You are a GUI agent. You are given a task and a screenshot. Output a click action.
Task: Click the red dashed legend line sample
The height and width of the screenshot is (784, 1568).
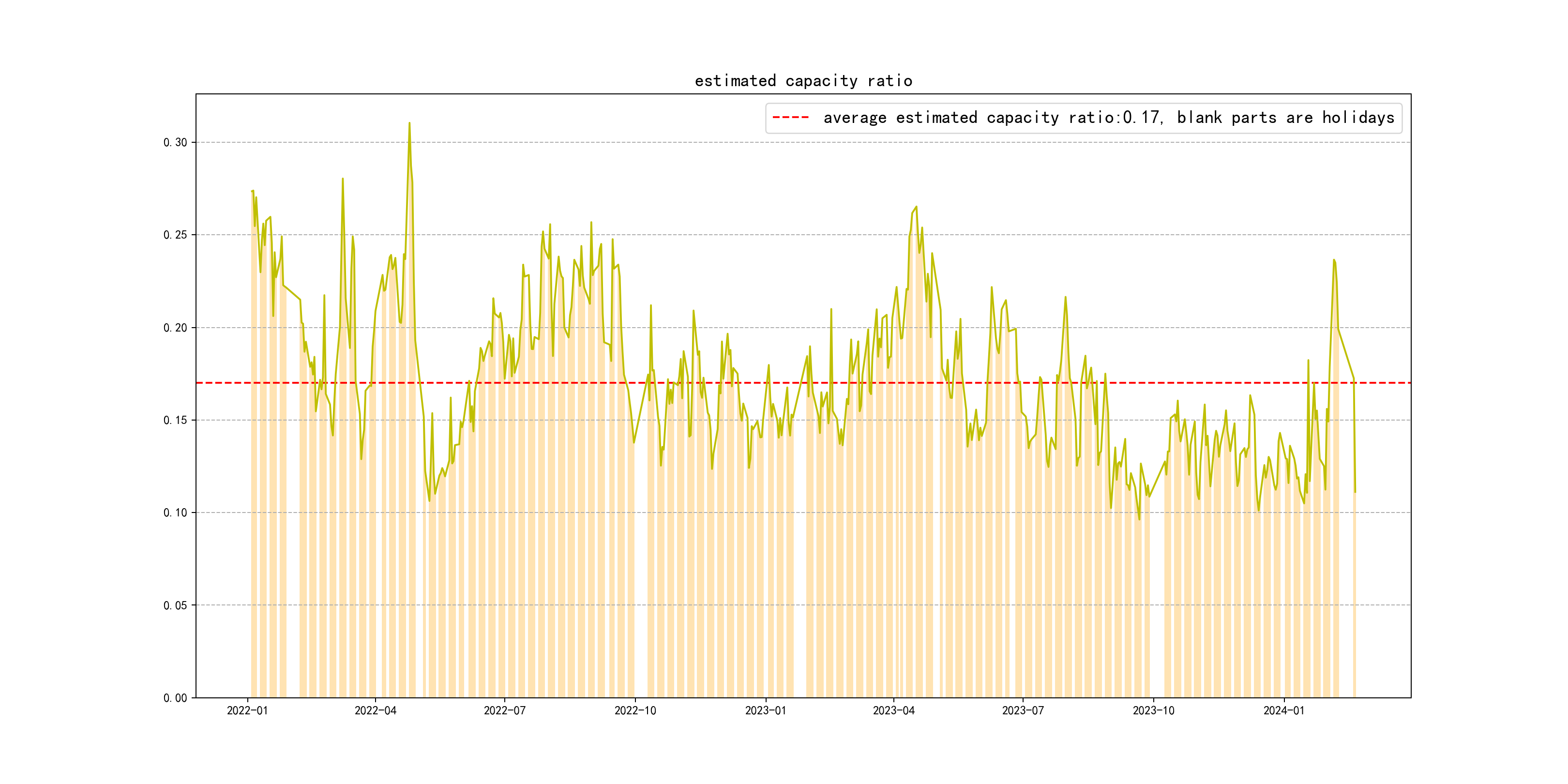click(790, 118)
